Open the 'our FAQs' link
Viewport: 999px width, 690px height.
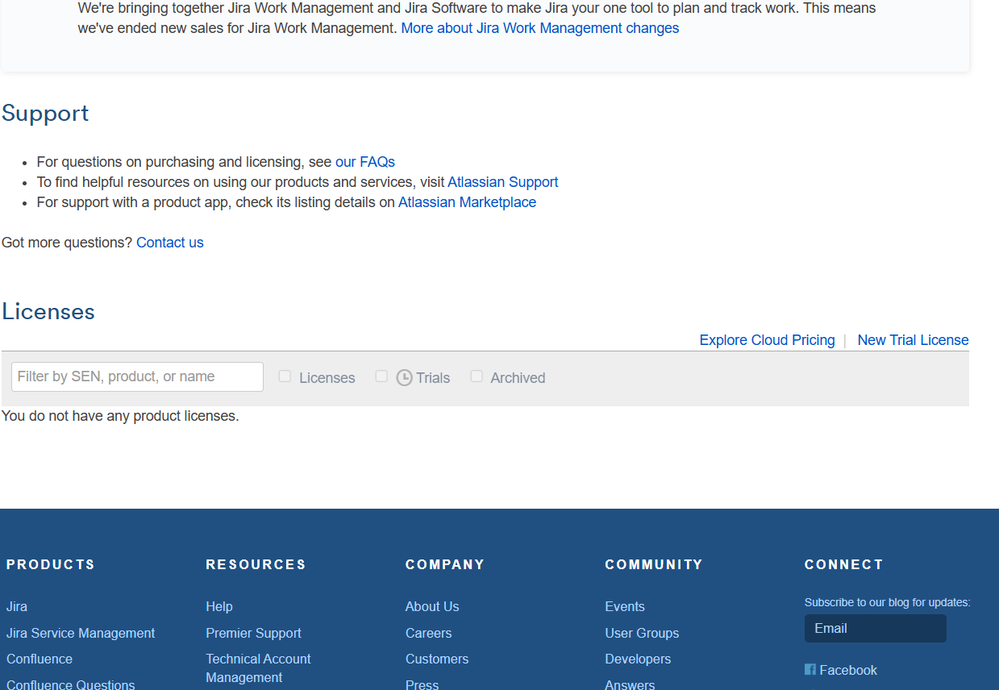[x=365, y=162]
